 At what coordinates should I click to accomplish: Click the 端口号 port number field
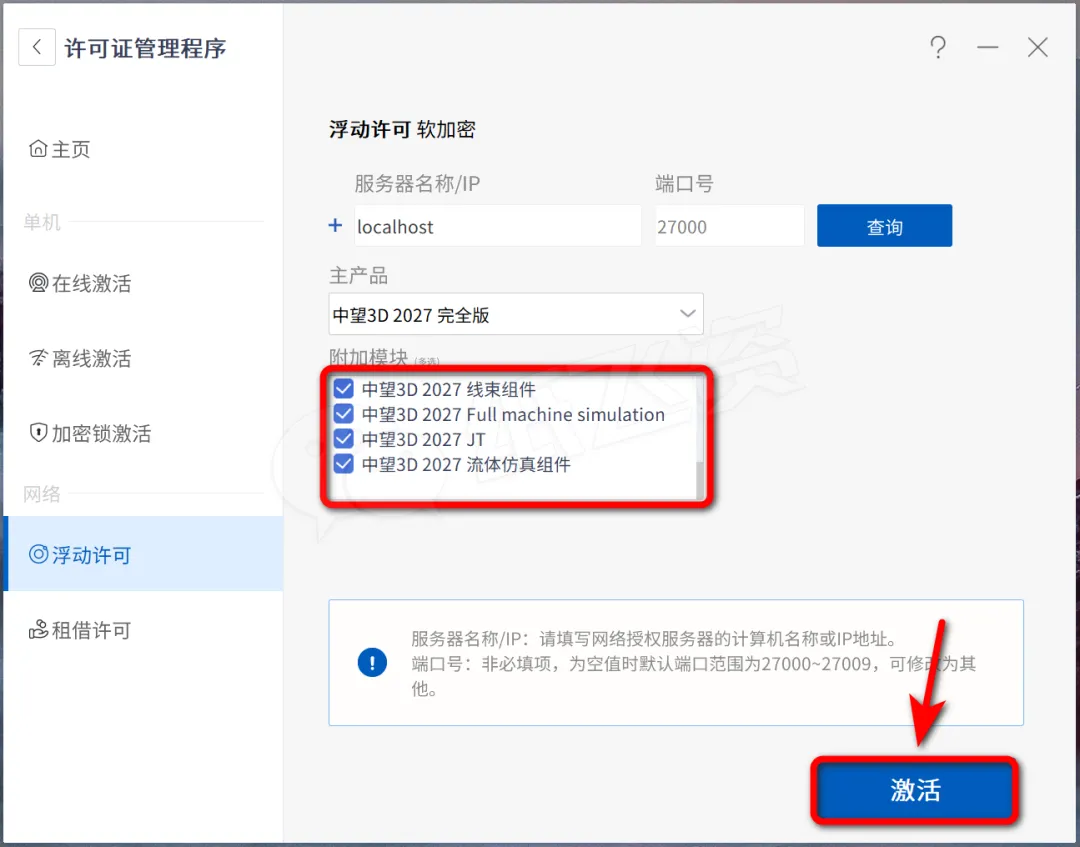pyautogui.click(x=729, y=226)
